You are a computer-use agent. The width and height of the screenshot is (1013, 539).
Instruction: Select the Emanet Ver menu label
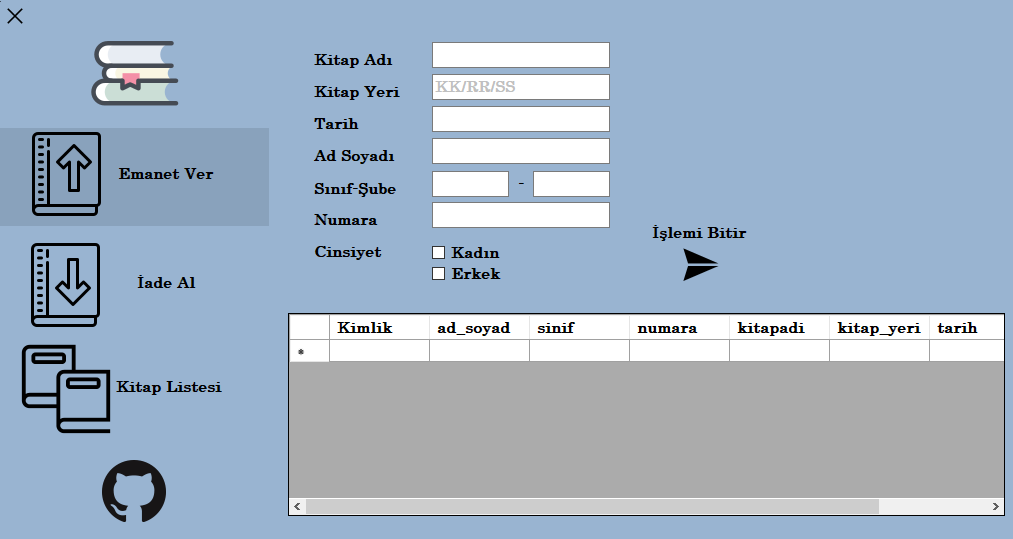tap(166, 174)
